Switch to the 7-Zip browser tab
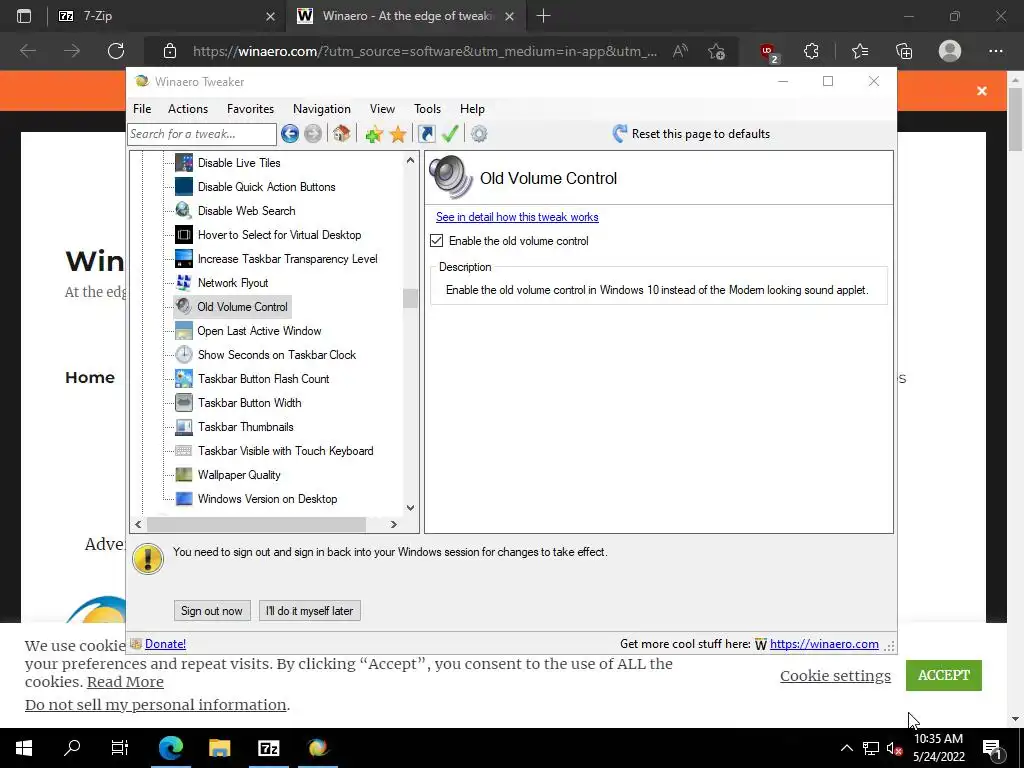This screenshot has width=1024, height=768. (x=167, y=16)
